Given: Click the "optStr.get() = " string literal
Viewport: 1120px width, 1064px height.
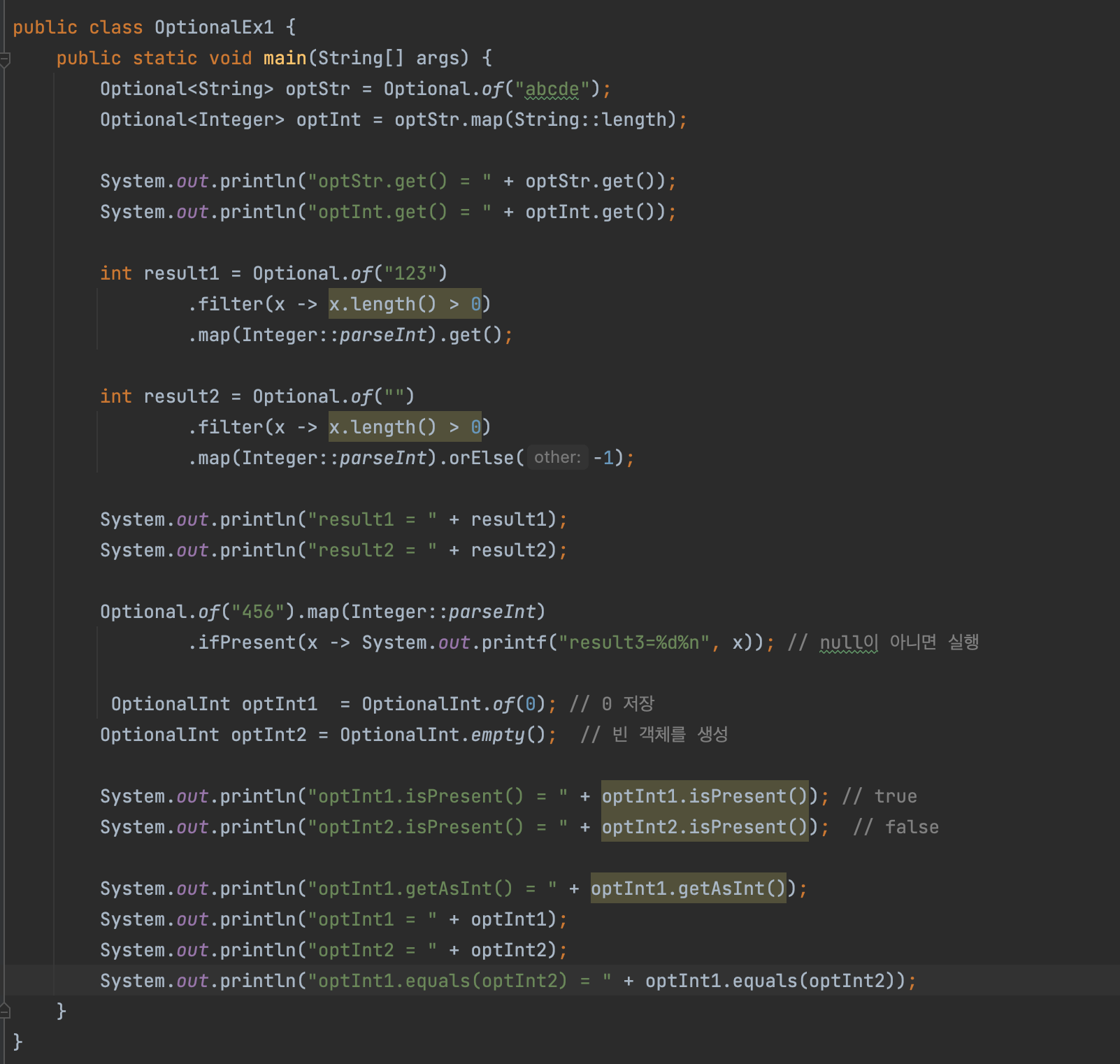Looking at the screenshot, I should 399,181.
